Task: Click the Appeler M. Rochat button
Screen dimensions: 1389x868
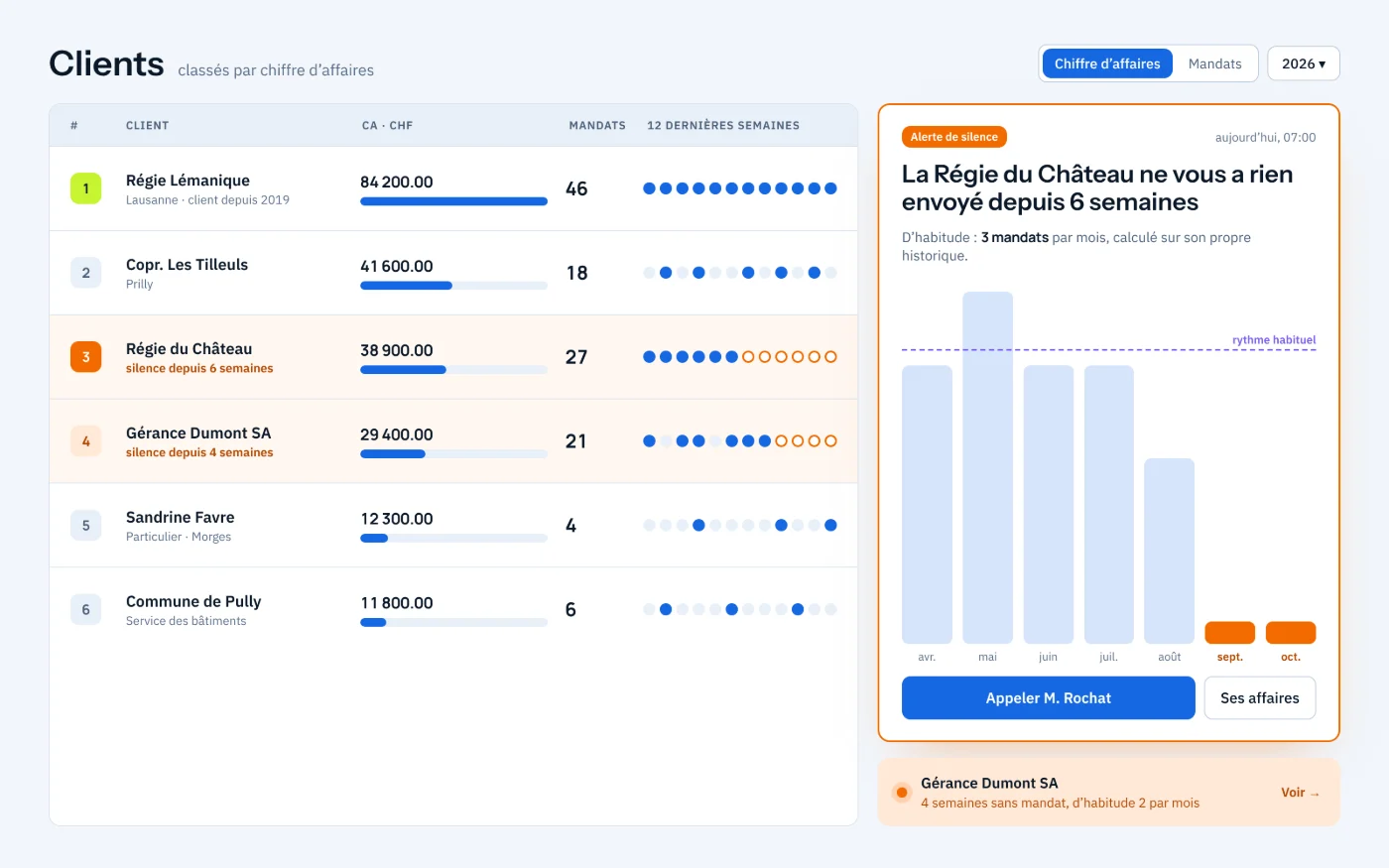Action: [1048, 698]
